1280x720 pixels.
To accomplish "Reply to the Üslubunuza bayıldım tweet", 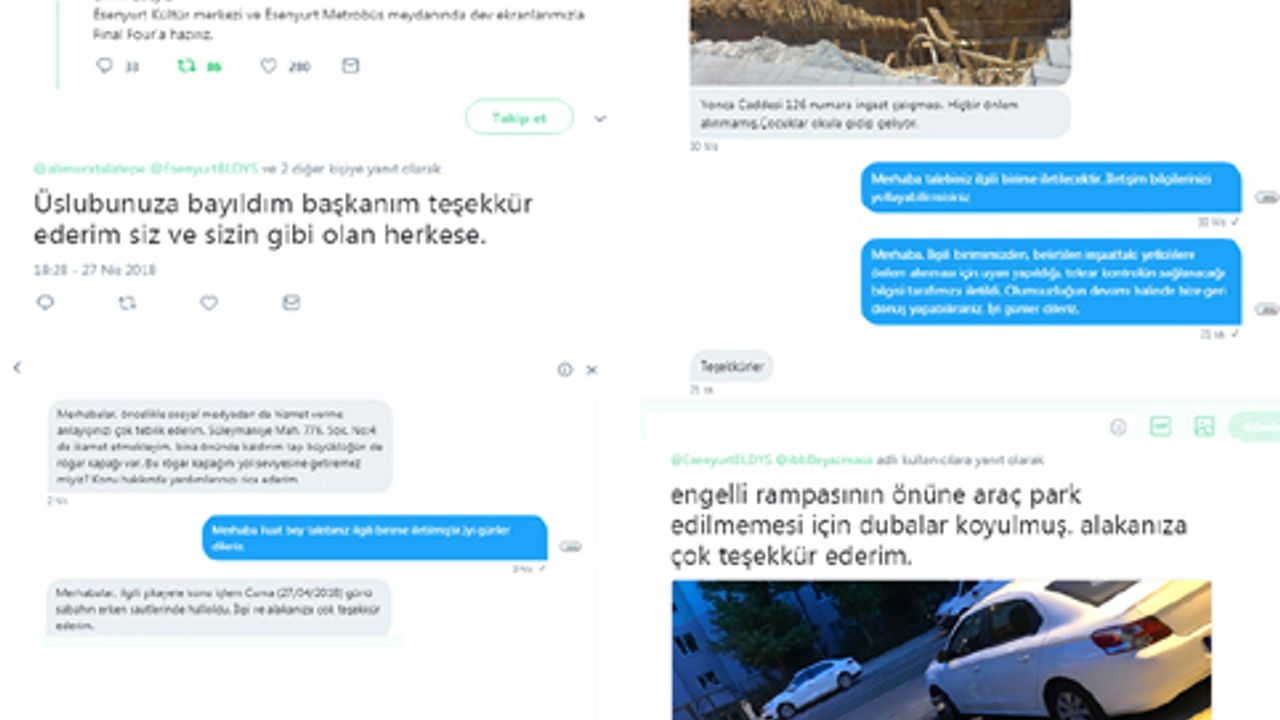I will click(x=45, y=302).
